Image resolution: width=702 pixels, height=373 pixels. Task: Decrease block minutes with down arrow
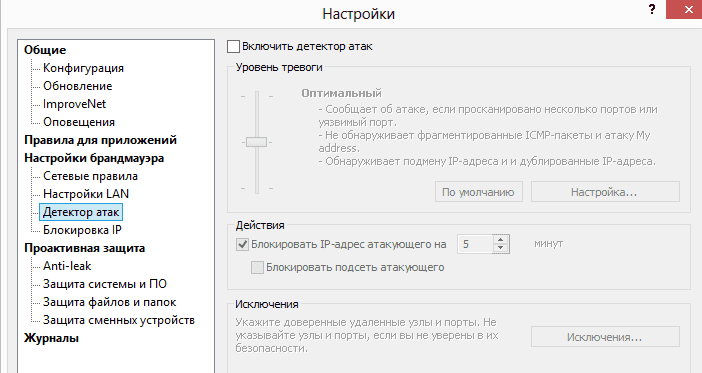[x=501, y=249]
